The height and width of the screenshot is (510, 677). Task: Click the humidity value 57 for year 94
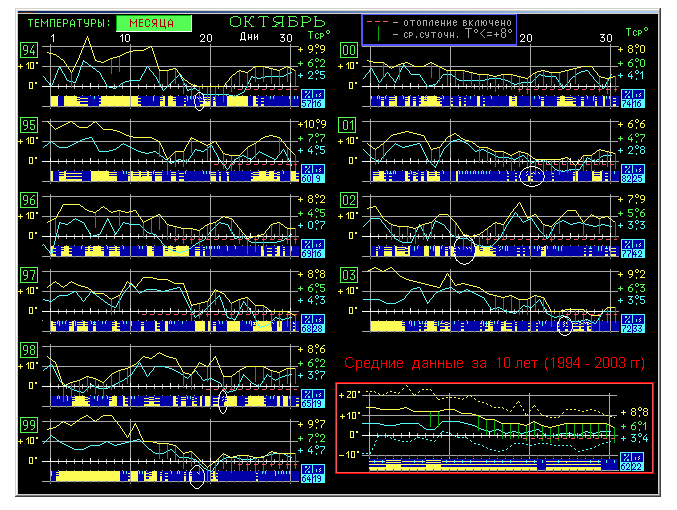[307, 104]
